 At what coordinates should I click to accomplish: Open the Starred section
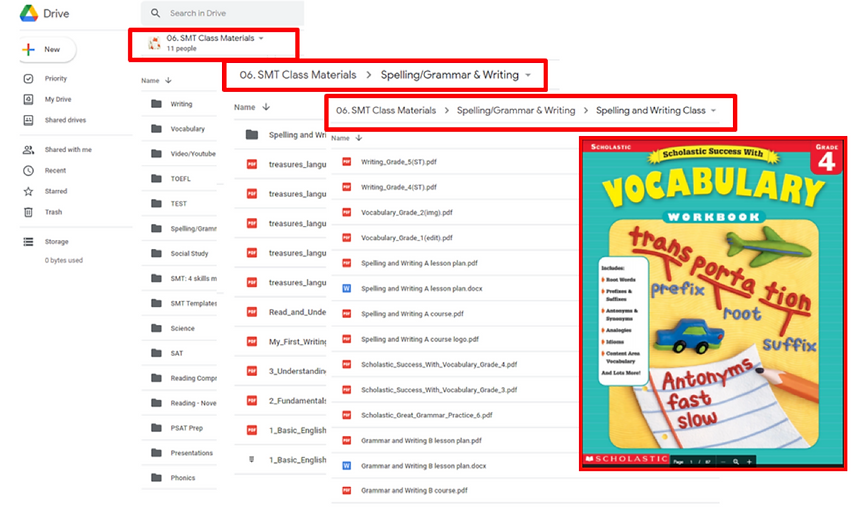[x=56, y=192]
